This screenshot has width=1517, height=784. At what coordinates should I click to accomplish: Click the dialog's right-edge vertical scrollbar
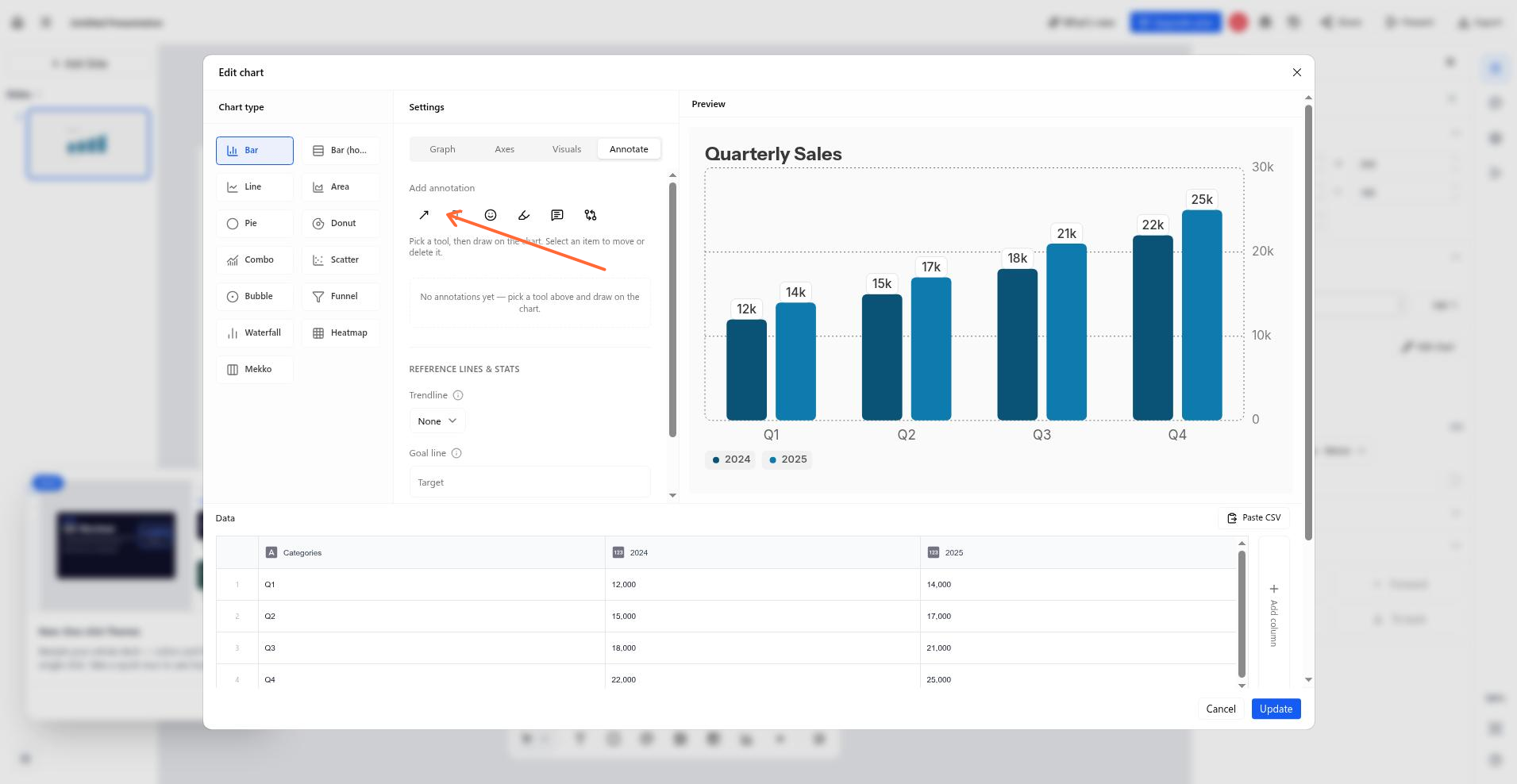tap(1308, 321)
